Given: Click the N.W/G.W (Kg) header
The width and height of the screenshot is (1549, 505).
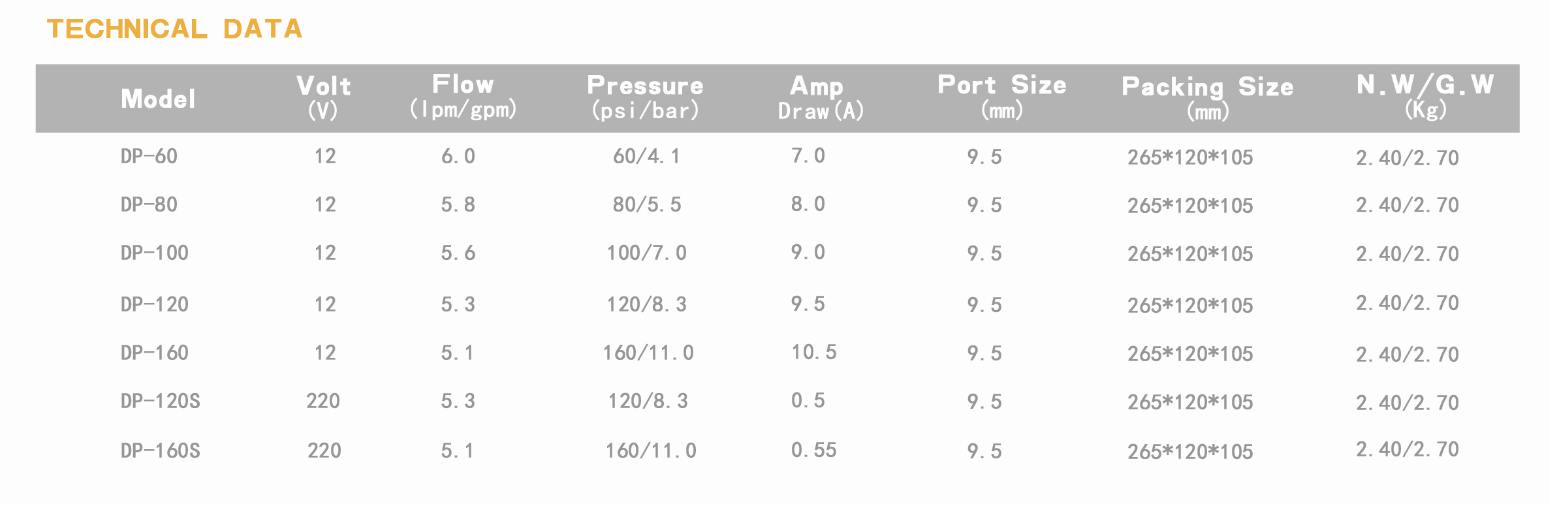Looking at the screenshot, I should coord(1425,96).
